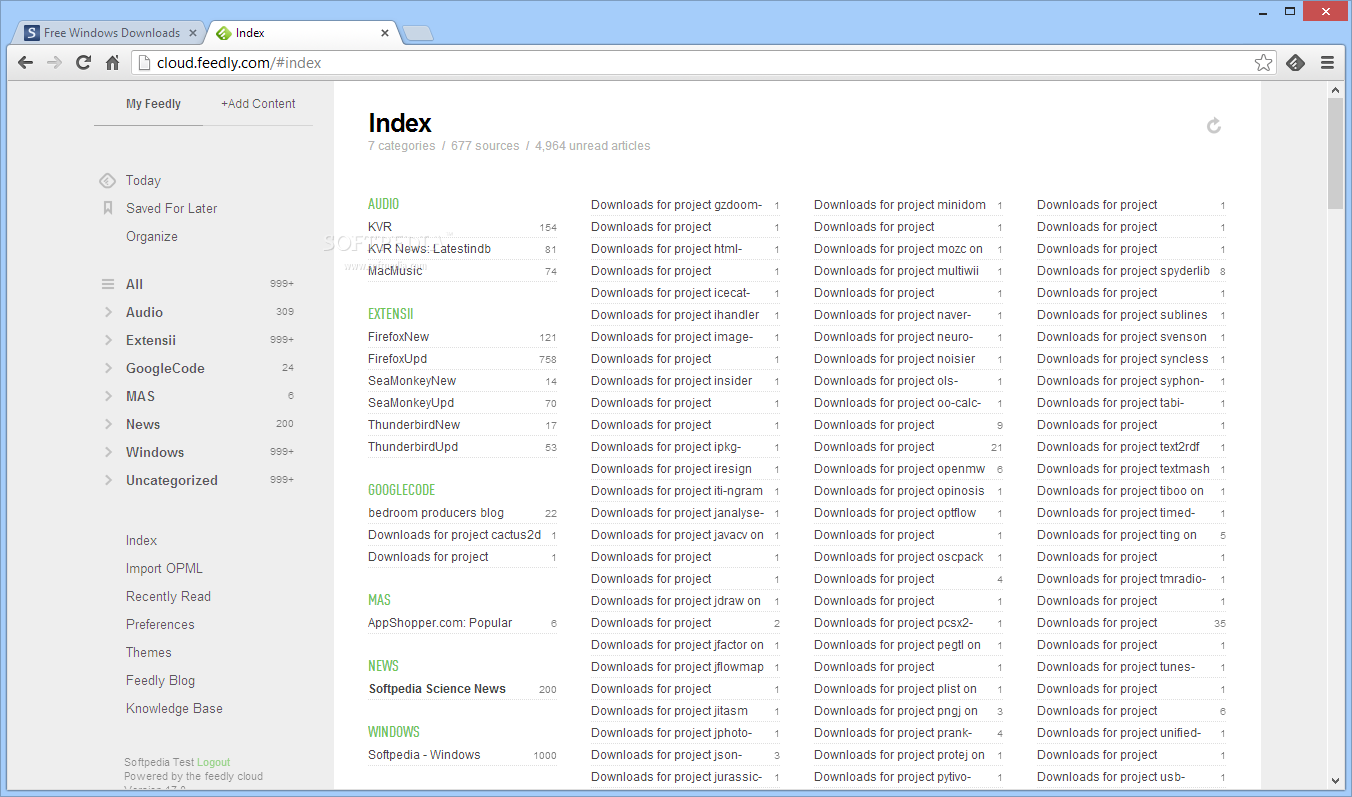
Task: Expand the Windows category chevron
Action: click(x=107, y=452)
